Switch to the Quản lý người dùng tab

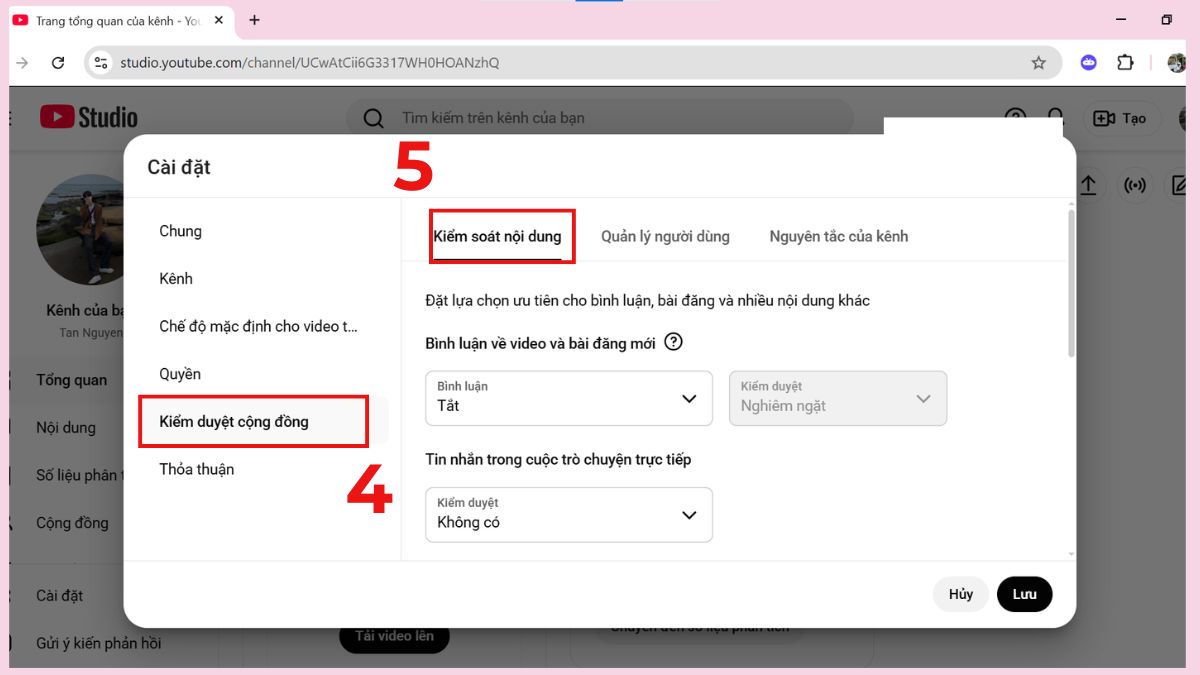coord(665,236)
